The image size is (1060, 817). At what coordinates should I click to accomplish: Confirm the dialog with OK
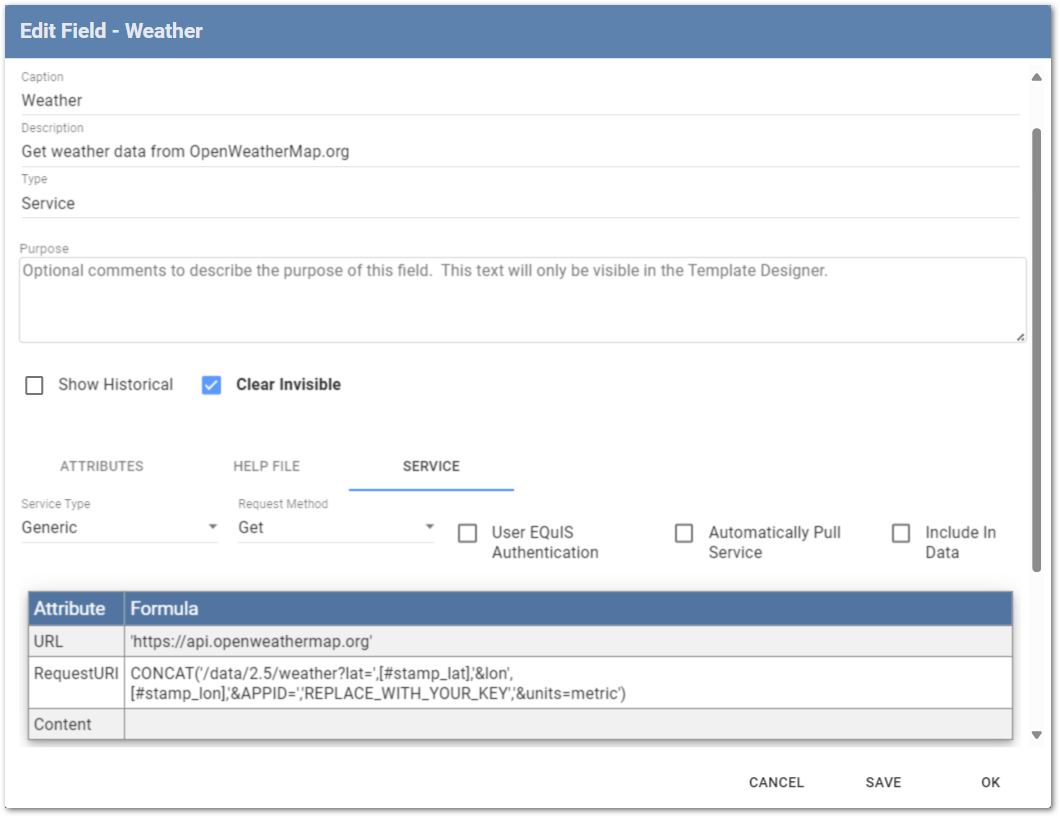pos(990,783)
